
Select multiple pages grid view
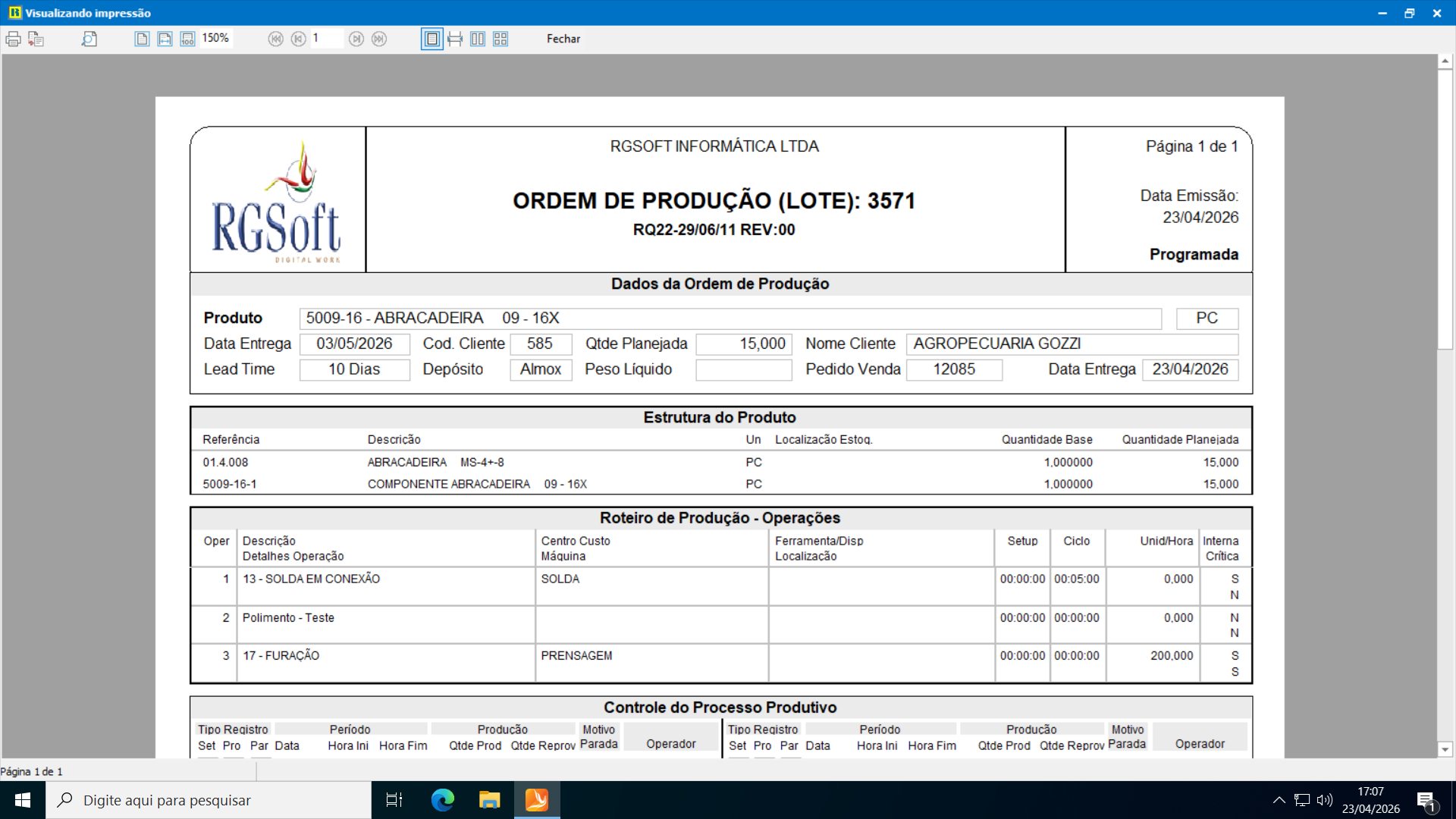tap(500, 39)
